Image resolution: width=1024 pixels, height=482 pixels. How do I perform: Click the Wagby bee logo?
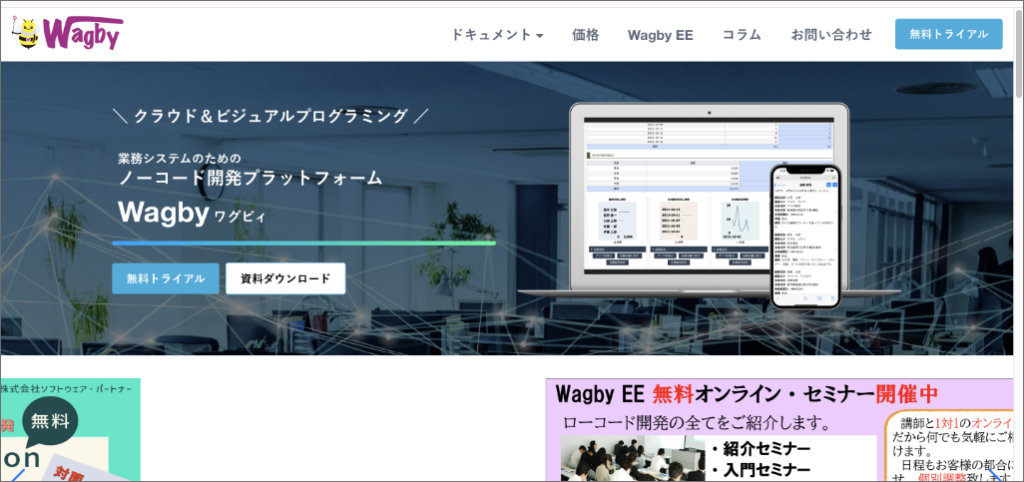tap(26, 32)
